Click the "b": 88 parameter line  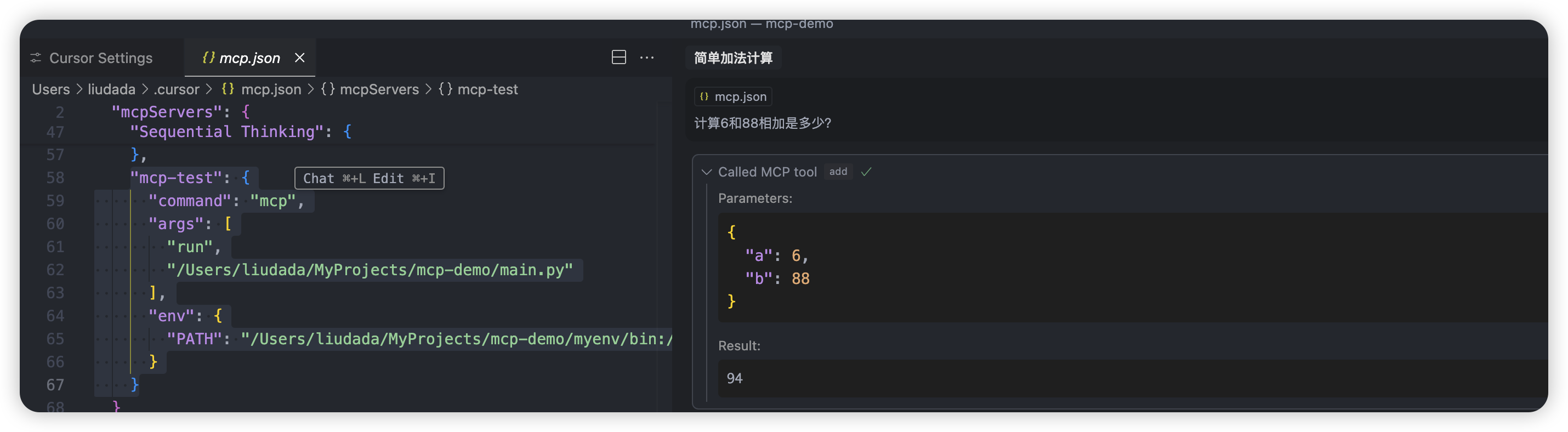[777, 278]
